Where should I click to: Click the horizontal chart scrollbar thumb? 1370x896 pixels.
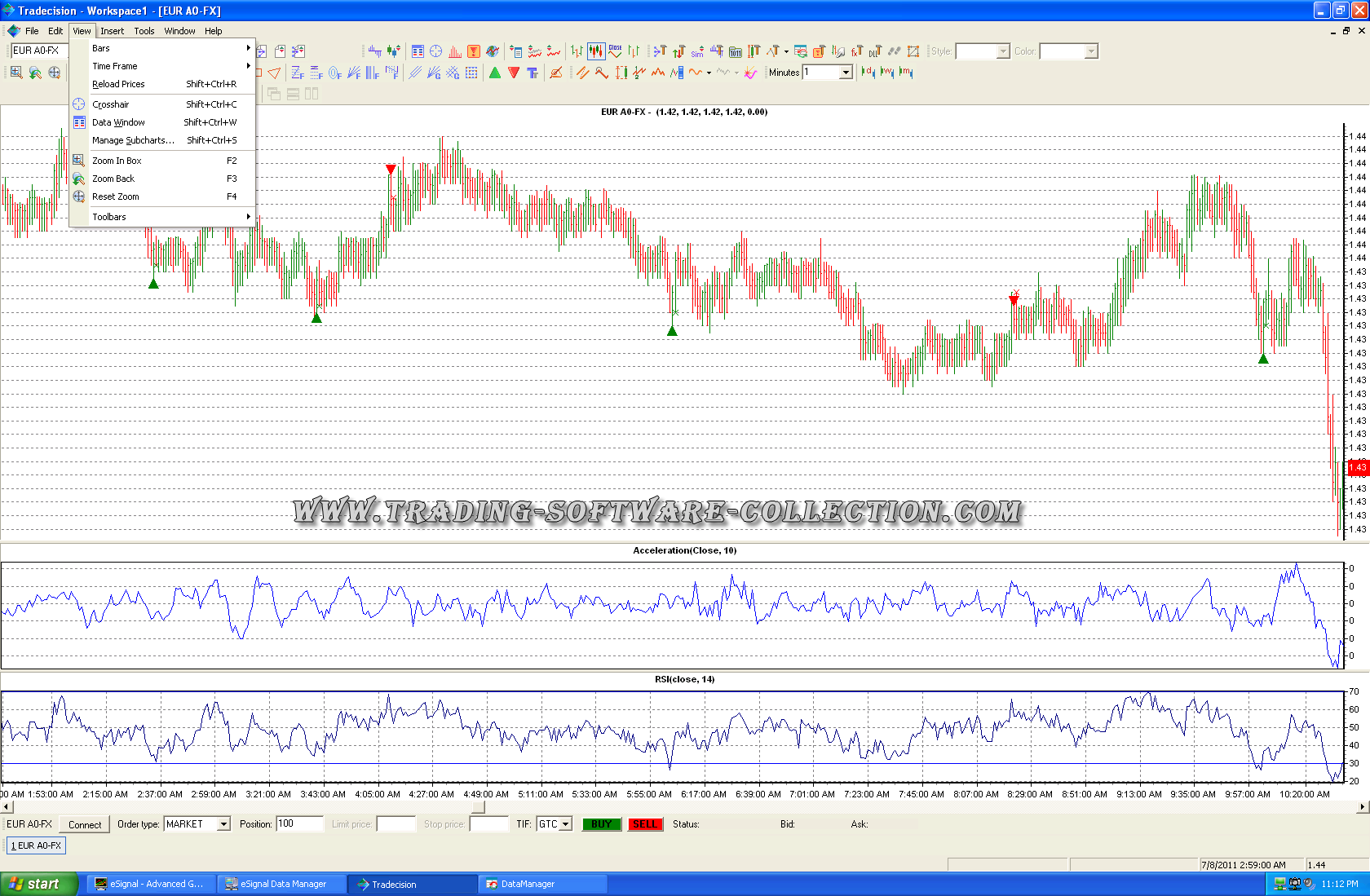pyautogui.click(x=479, y=807)
